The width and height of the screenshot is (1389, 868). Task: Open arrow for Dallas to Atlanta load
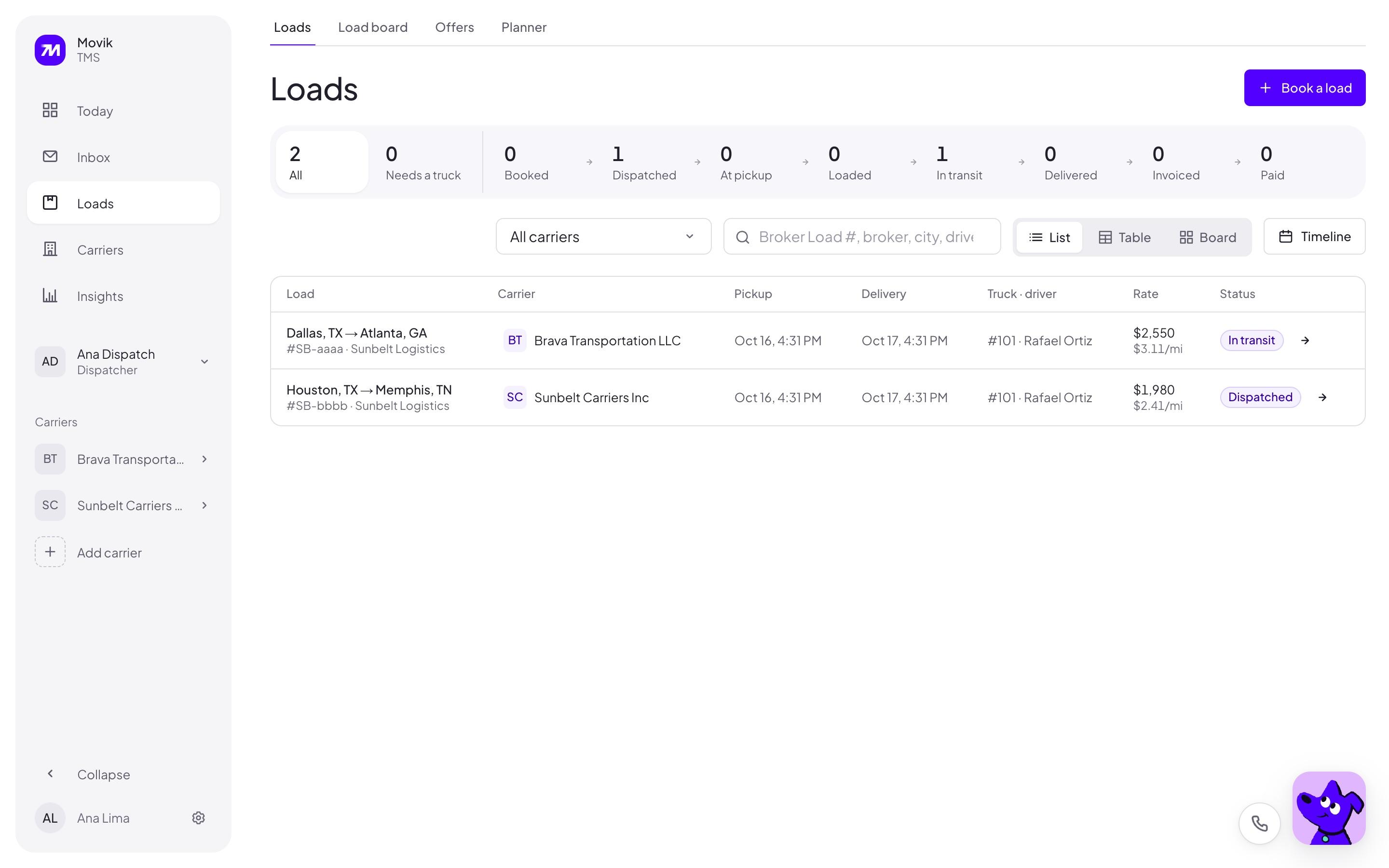pos(1305,340)
